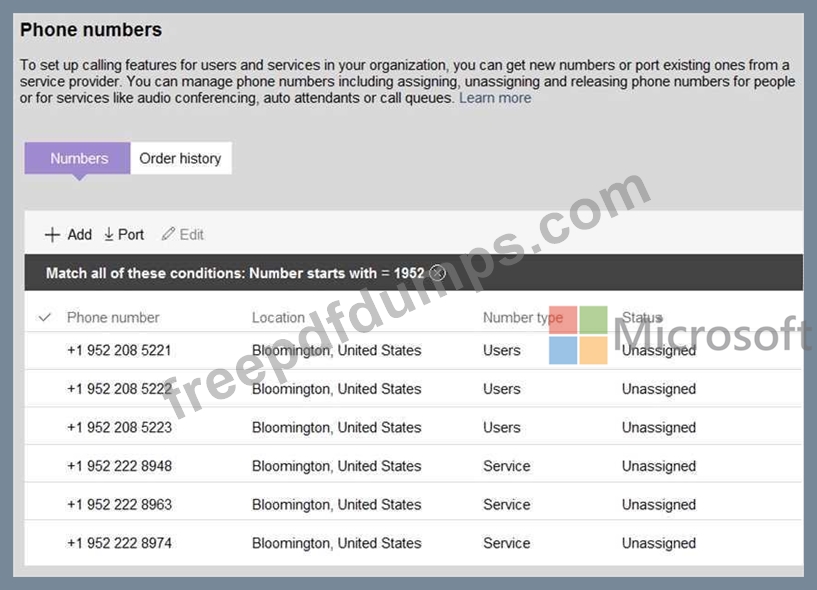Select phone number +1 952 222 8963
Viewport: 817px width, 590px height.
119,505
